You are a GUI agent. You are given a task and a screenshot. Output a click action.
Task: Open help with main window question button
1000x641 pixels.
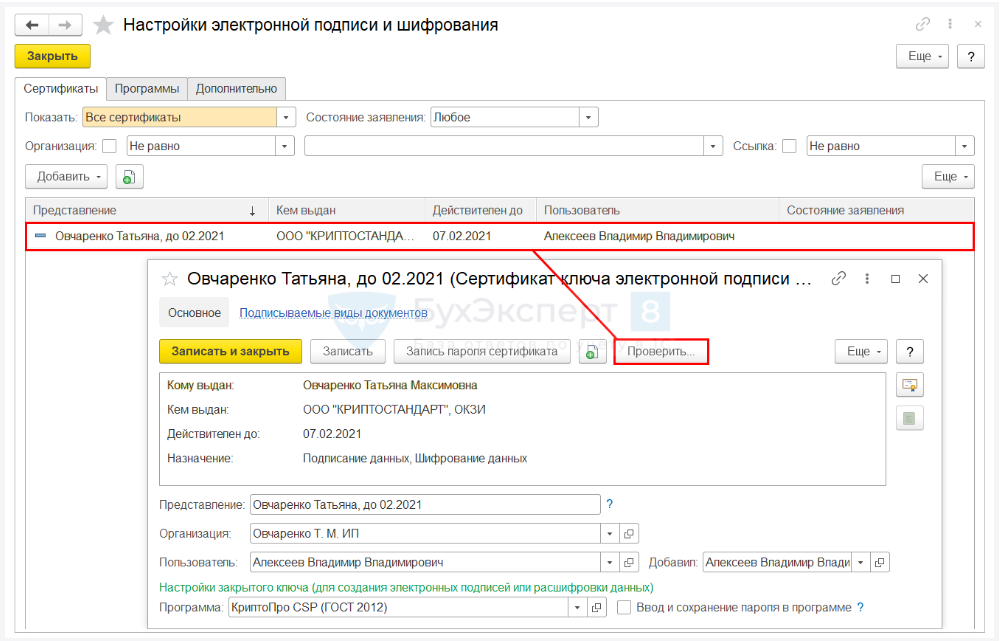[971, 56]
